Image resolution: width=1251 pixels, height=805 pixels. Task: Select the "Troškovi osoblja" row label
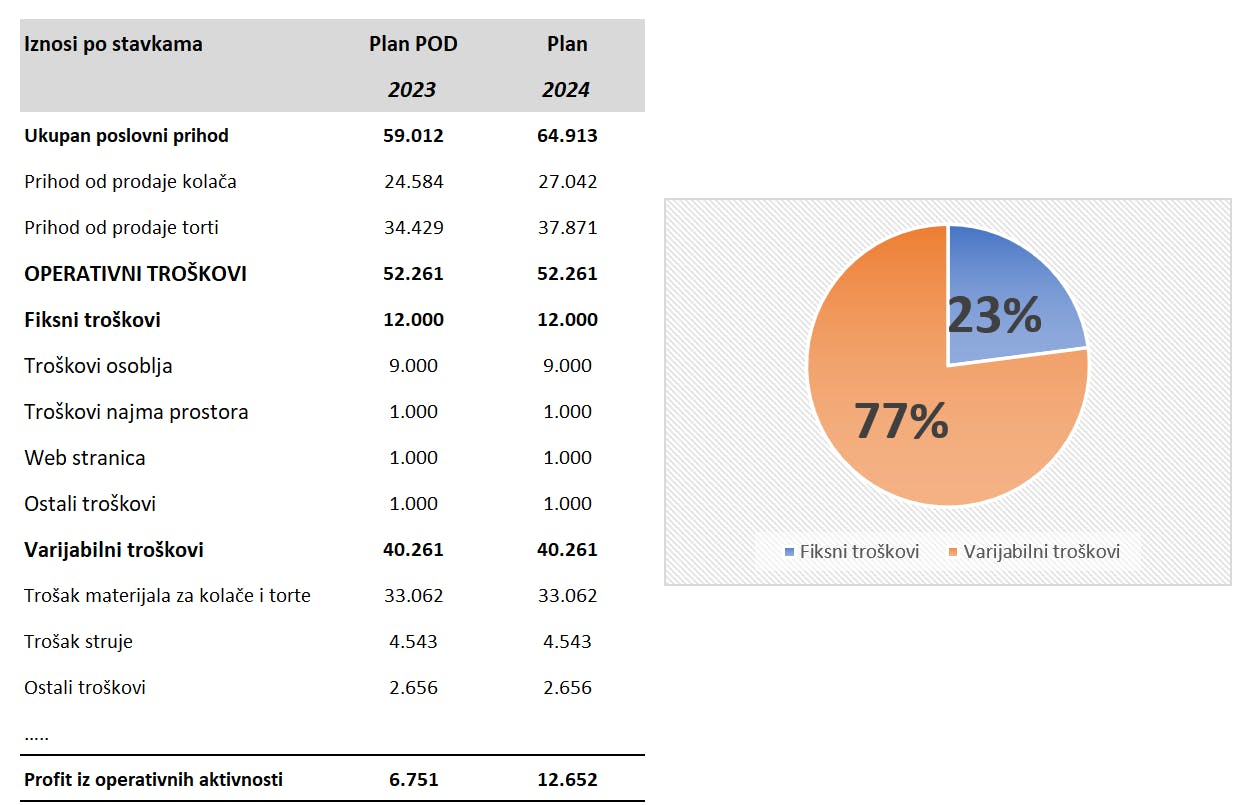[x=98, y=366]
